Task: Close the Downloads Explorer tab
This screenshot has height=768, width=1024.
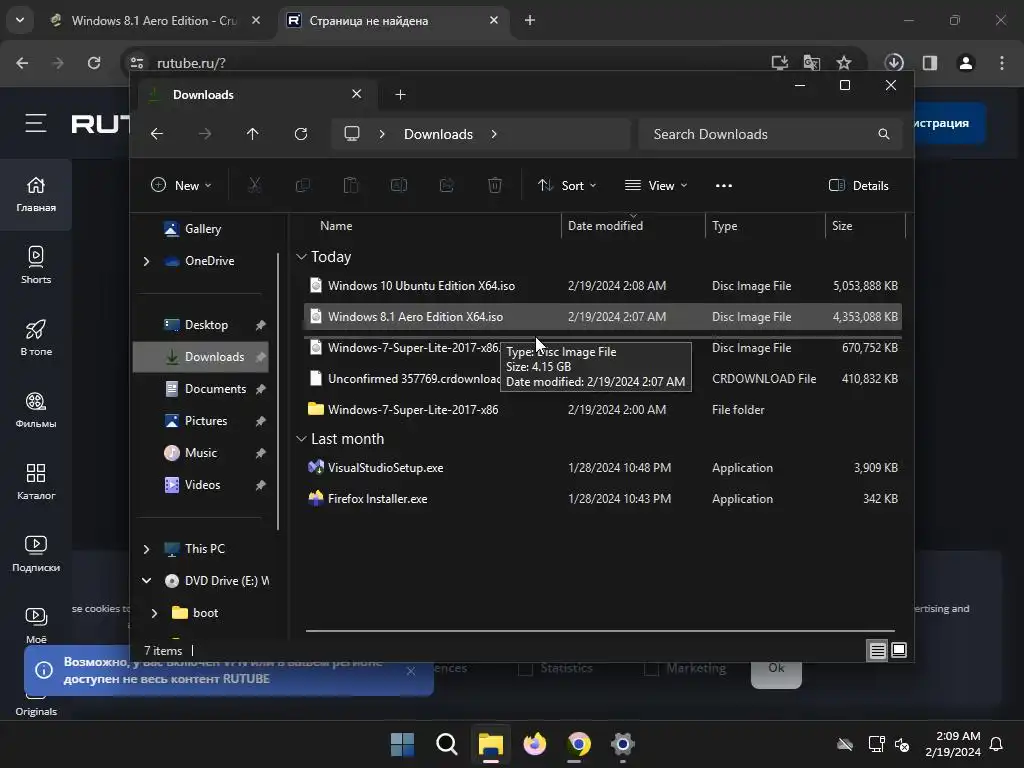Action: point(357,94)
